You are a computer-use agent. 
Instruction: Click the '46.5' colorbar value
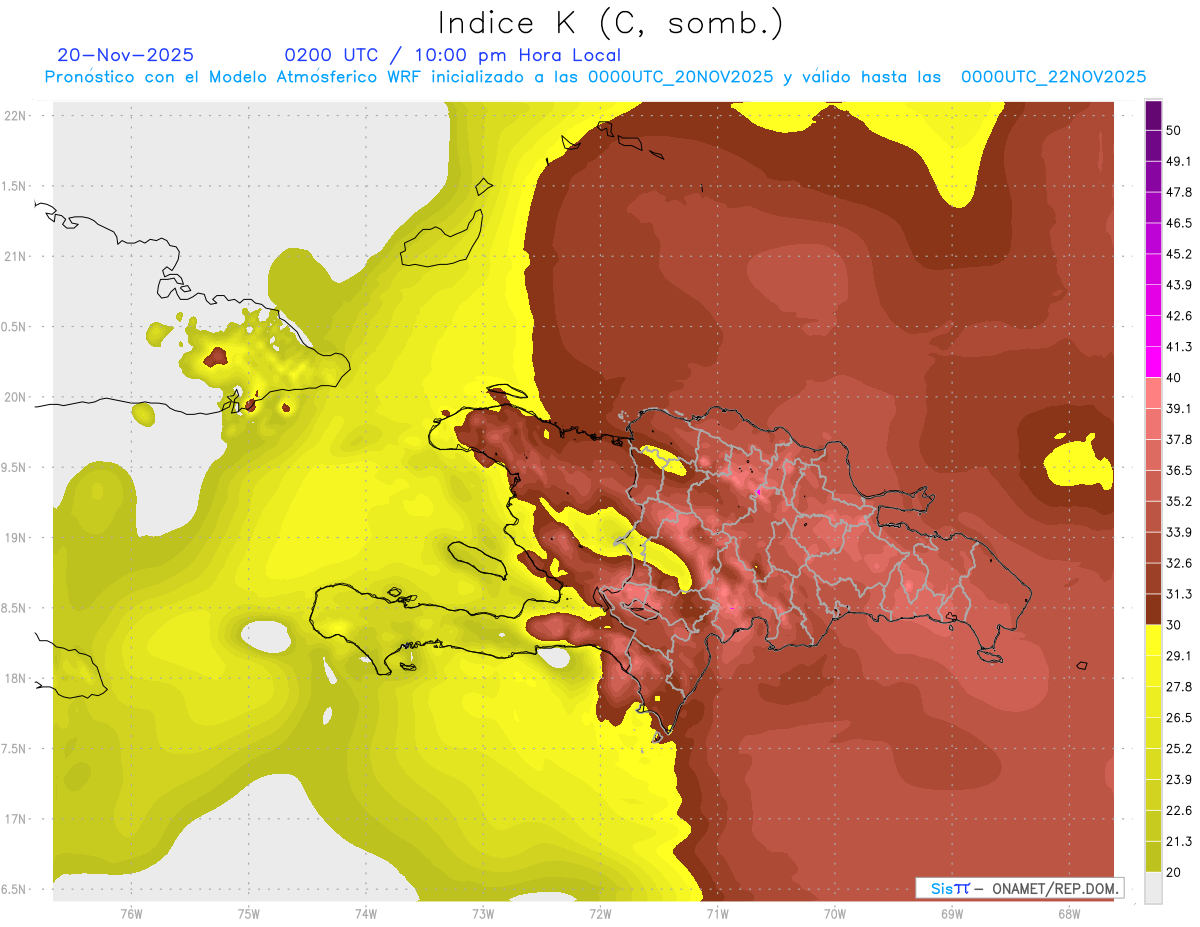tap(1180, 223)
